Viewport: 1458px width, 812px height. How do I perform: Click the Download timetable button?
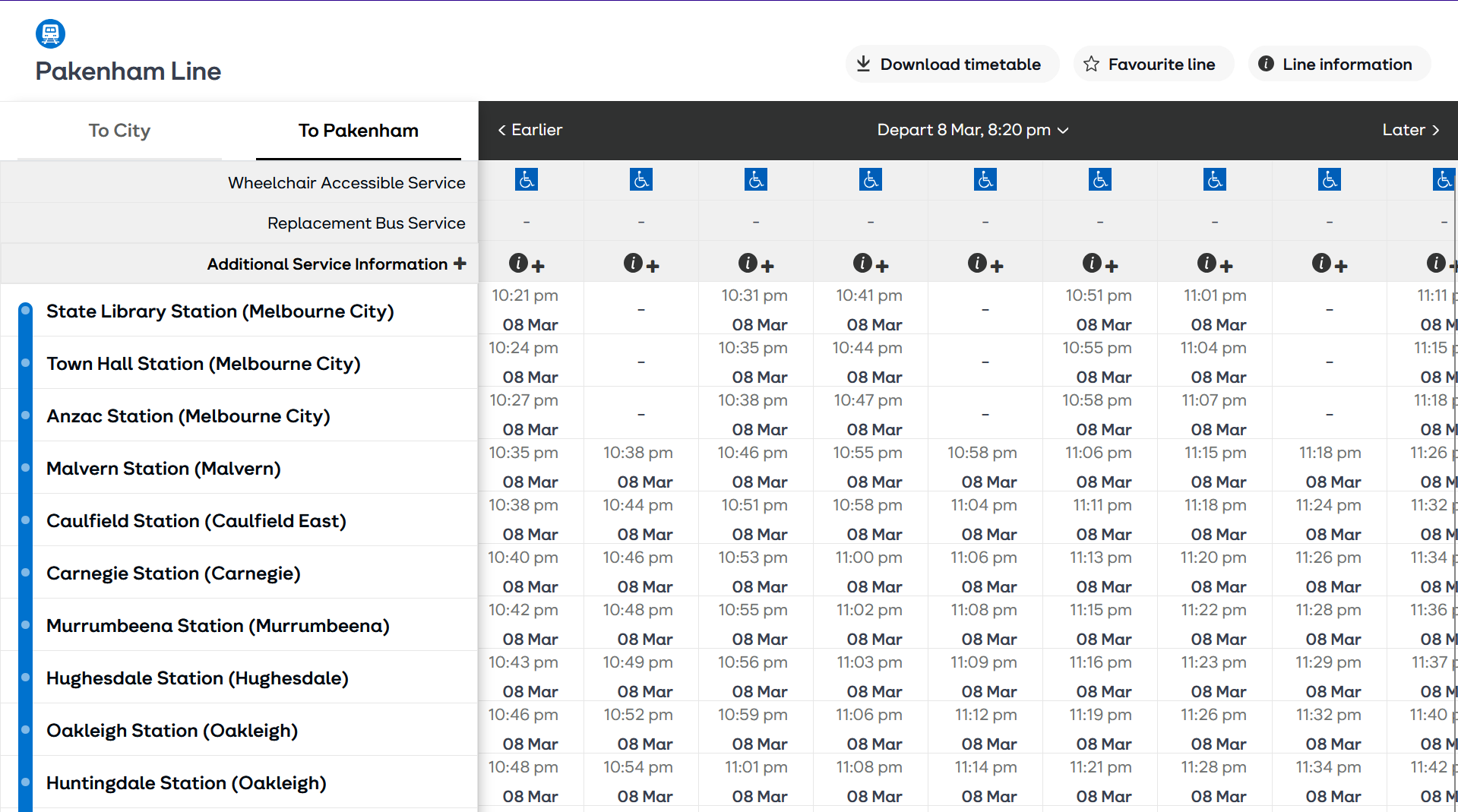click(x=951, y=65)
